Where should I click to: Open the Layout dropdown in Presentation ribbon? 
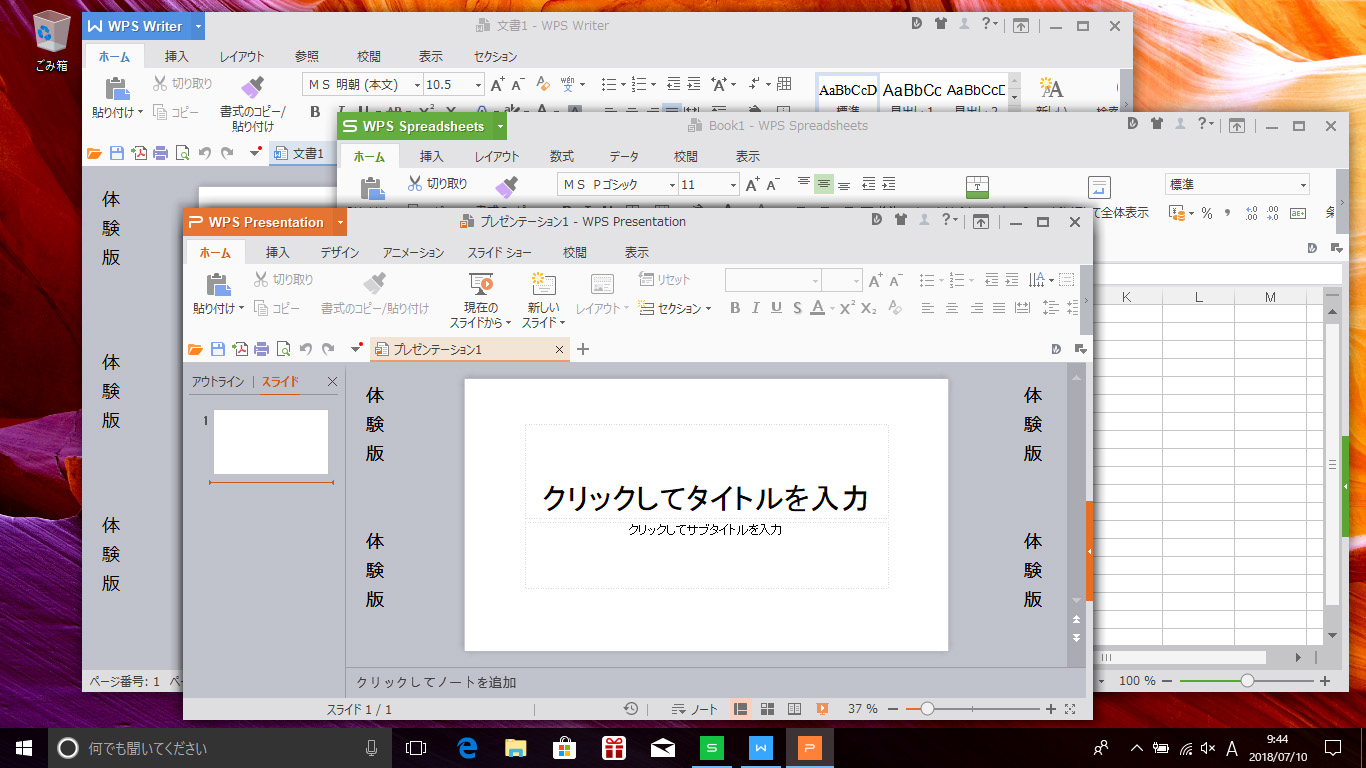601,308
